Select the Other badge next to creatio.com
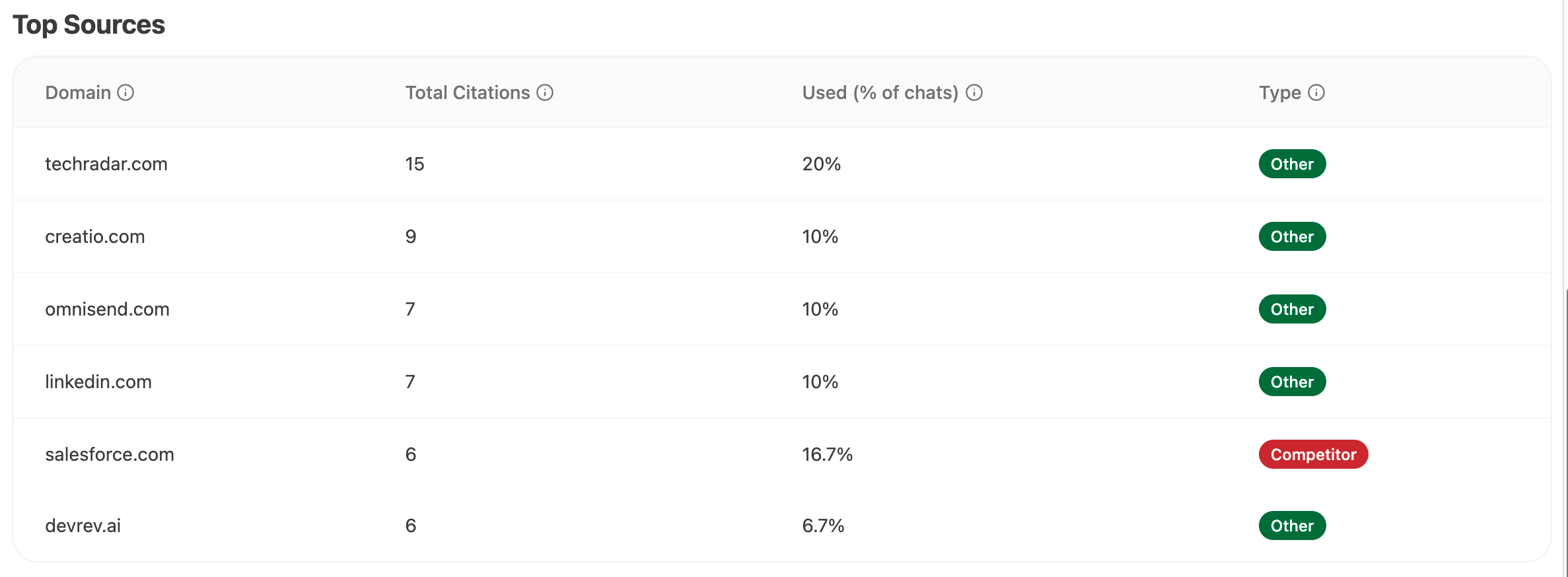1568x577 pixels. click(1292, 236)
